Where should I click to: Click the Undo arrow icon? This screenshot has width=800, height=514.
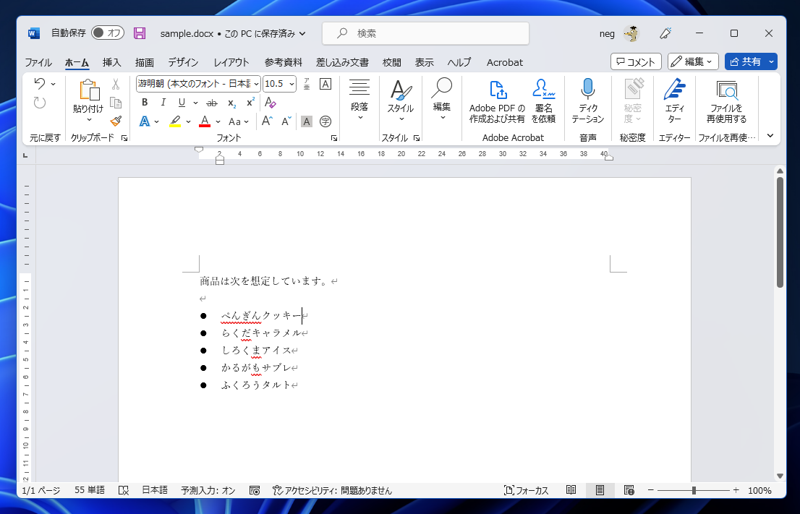click(x=39, y=83)
